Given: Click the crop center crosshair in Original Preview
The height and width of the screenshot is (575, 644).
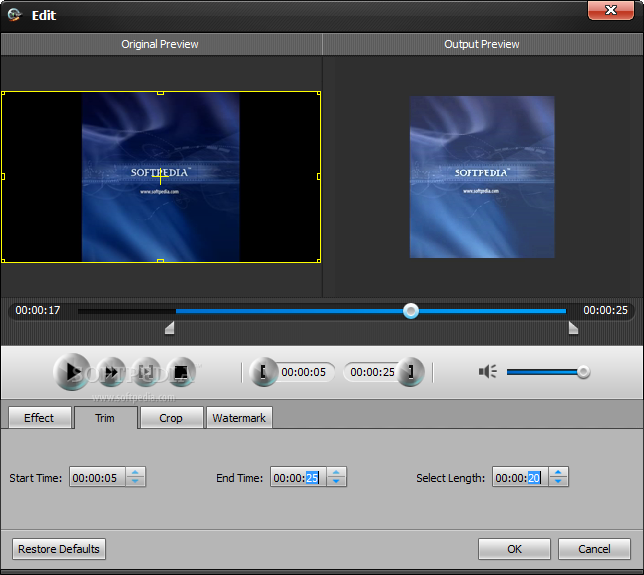Looking at the screenshot, I should (160, 177).
